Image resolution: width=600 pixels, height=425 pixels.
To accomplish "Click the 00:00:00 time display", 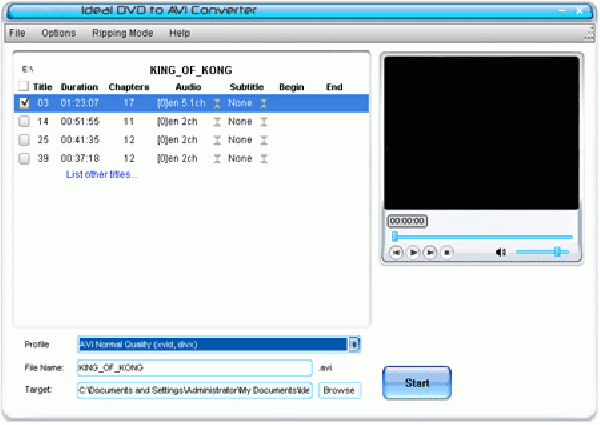I will [408, 221].
